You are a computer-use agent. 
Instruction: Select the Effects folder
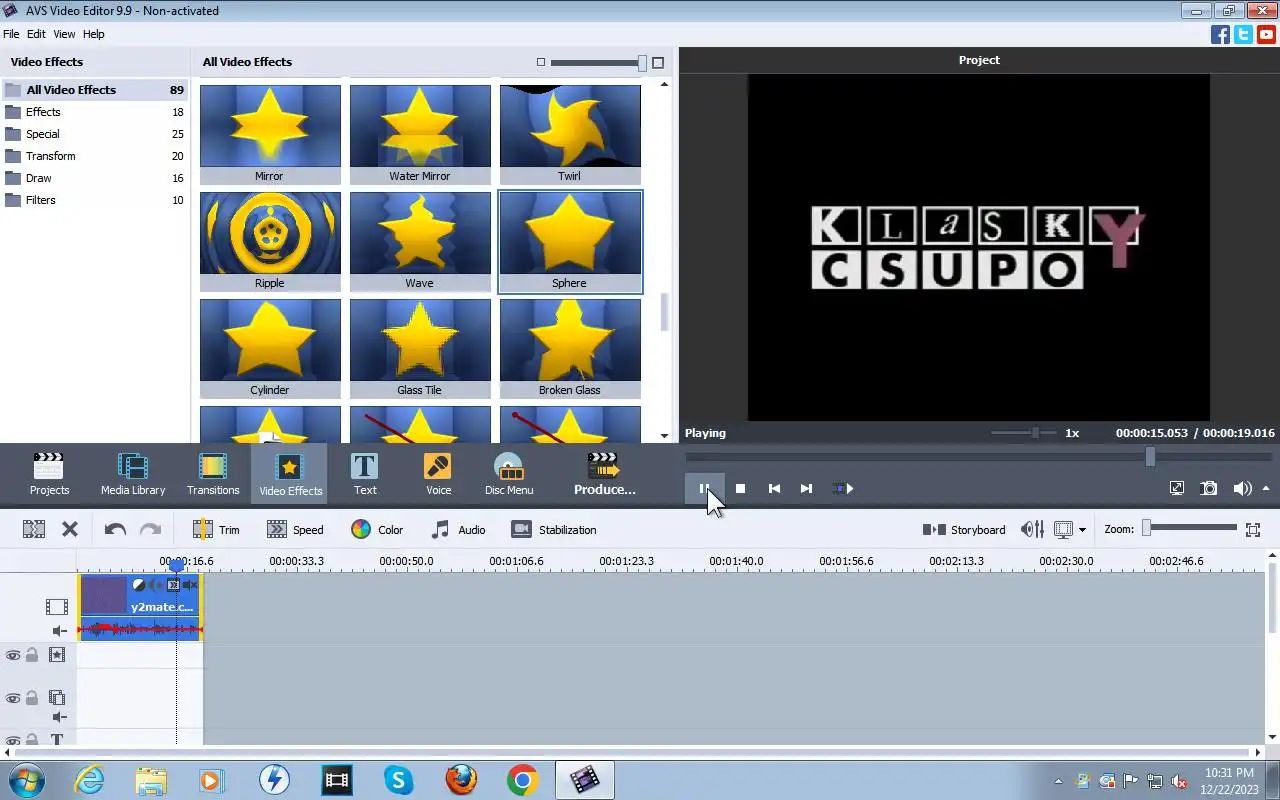94,112
